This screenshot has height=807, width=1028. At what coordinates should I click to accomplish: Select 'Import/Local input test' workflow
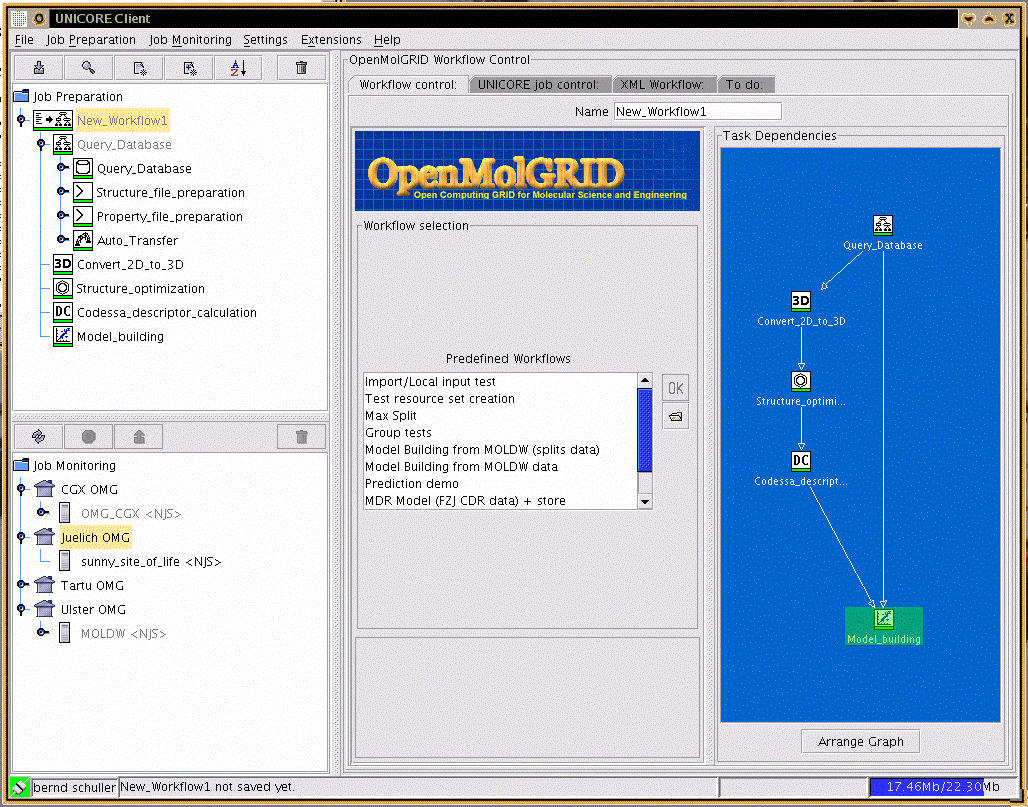click(501, 382)
